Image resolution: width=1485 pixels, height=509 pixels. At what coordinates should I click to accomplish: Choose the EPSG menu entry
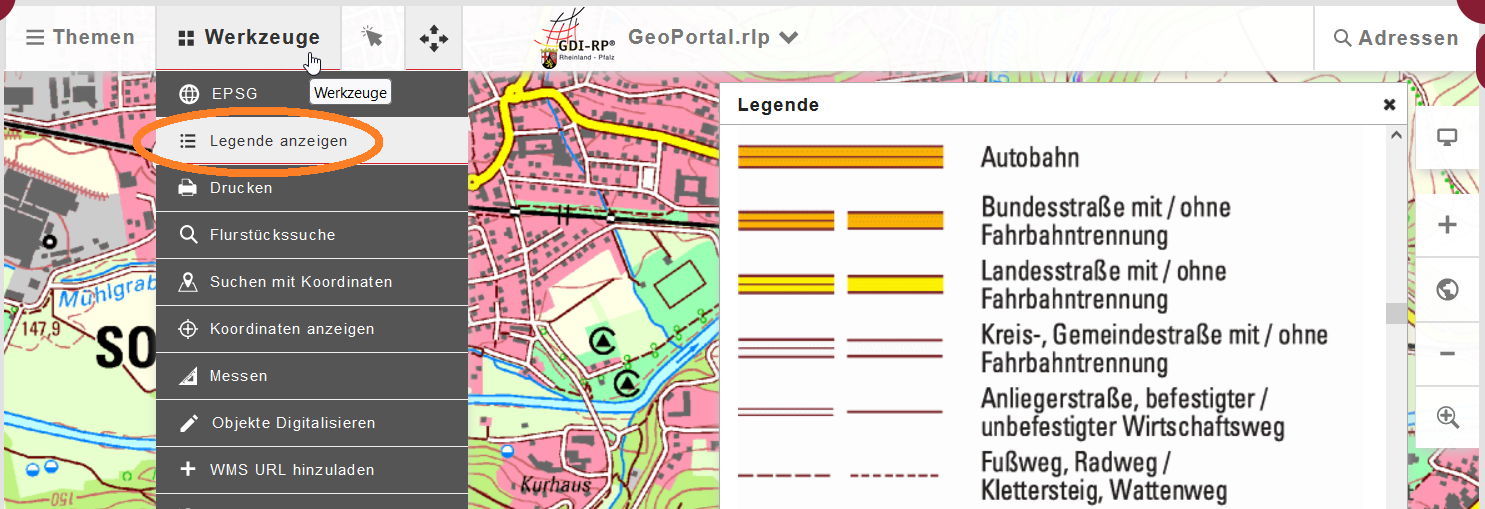[312, 94]
